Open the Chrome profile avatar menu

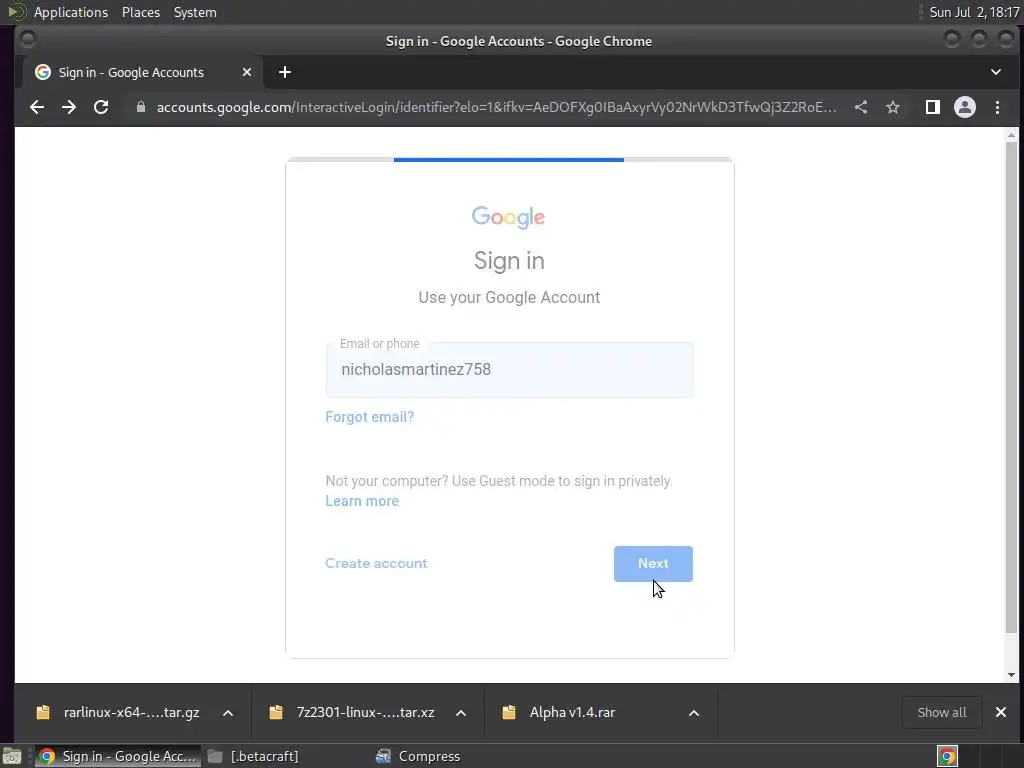[x=965, y=107]
